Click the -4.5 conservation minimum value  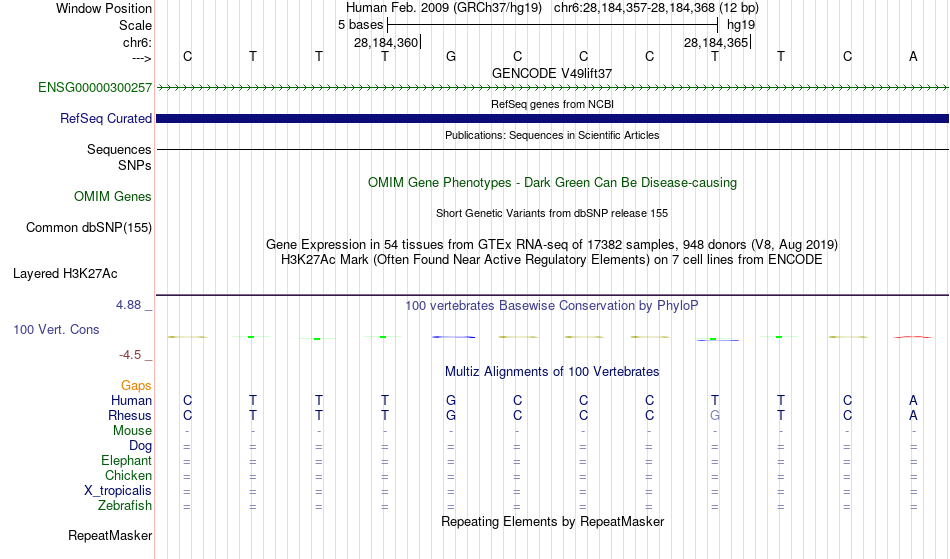tap(130, 355)
